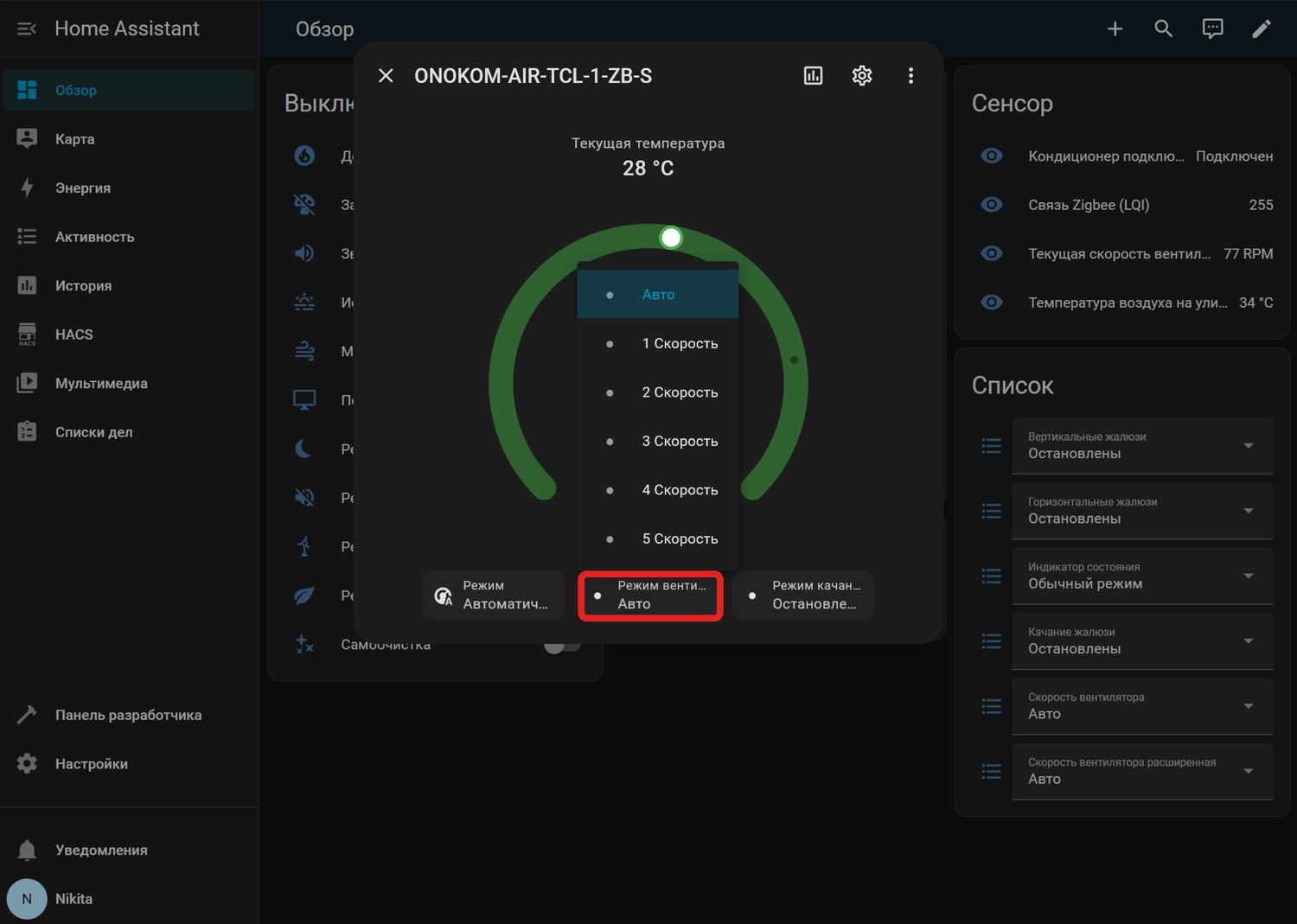
Task: Click the Мультимедиа play icon in sidebar
Action: [x=27, y=383]
